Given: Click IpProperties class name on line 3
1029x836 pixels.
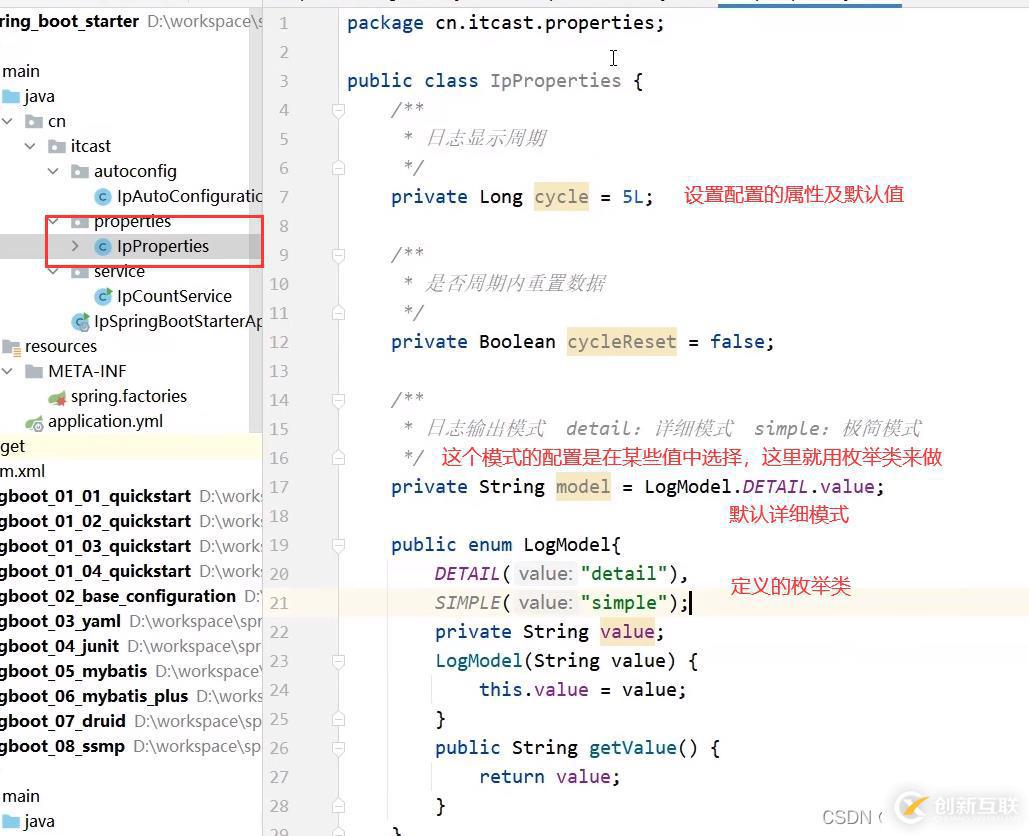Looking at the screenshot, I should coord(555,81).
